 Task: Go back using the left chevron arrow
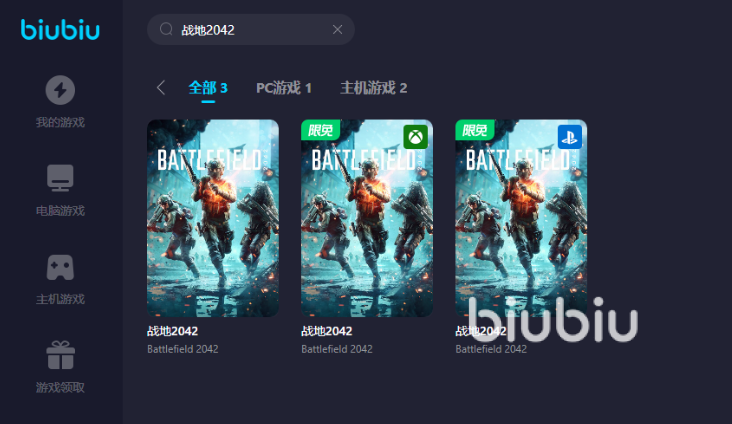(x=161, y=88)
